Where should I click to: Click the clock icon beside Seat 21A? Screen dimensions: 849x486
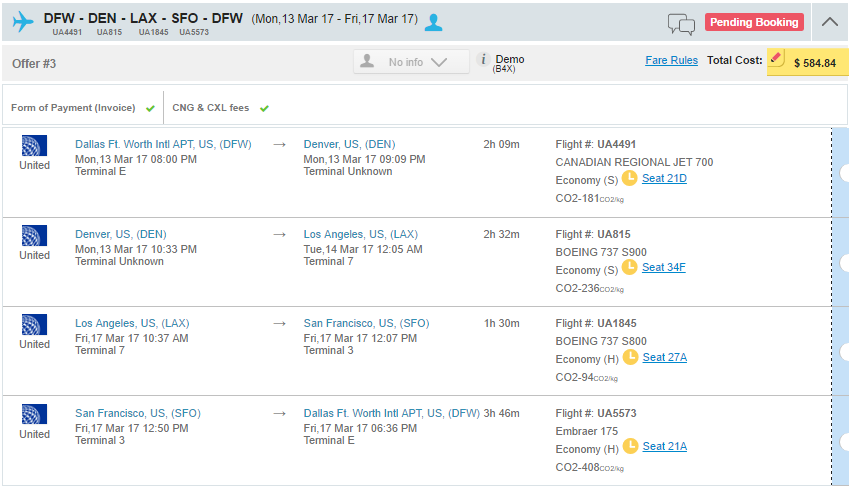point(630,446)
